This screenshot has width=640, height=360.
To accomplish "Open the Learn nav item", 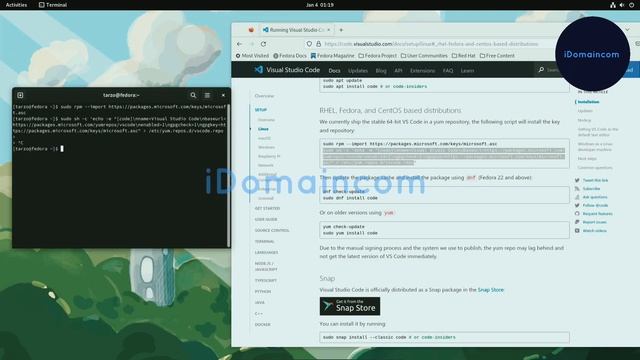I will point(467,71).
